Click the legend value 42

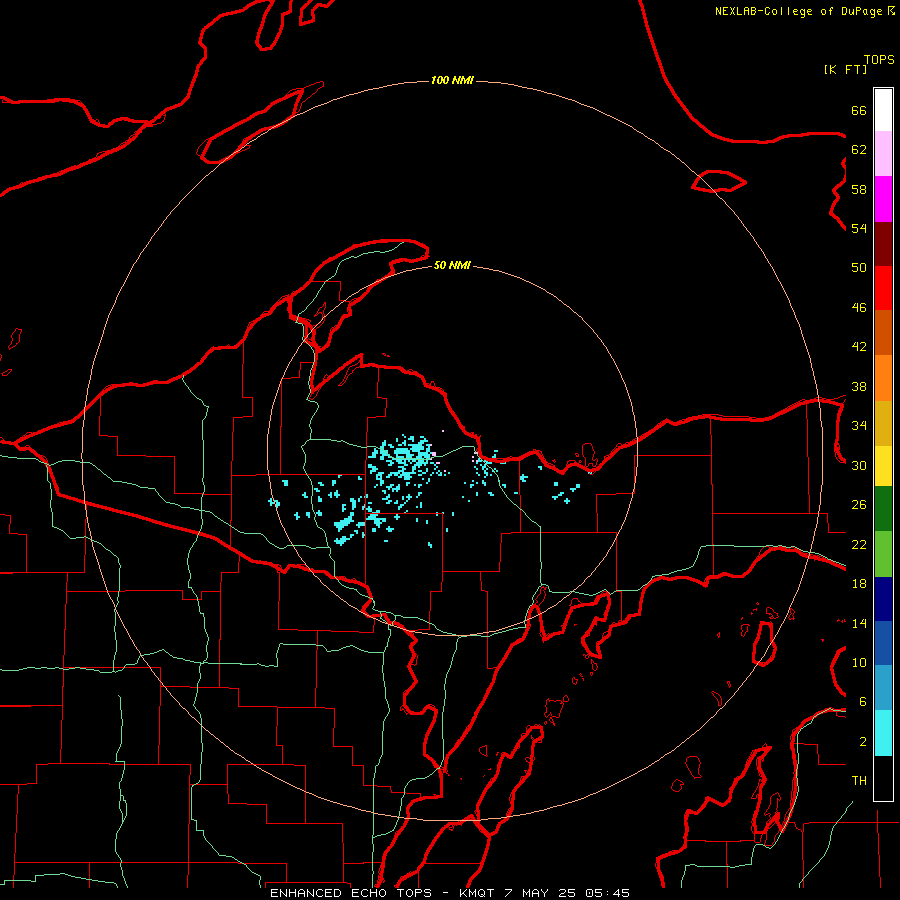859,347
